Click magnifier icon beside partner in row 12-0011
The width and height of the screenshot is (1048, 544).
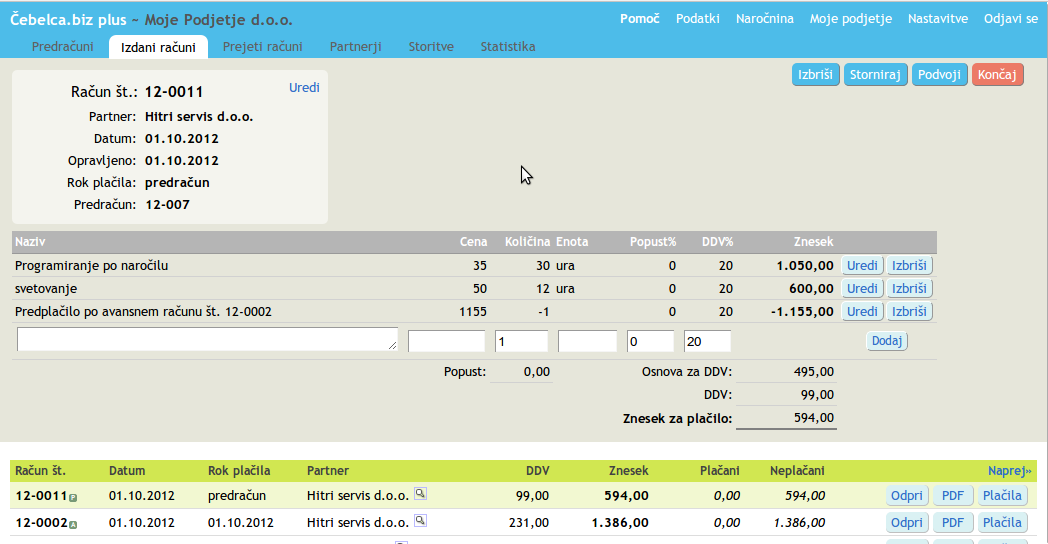click(421, 493)
